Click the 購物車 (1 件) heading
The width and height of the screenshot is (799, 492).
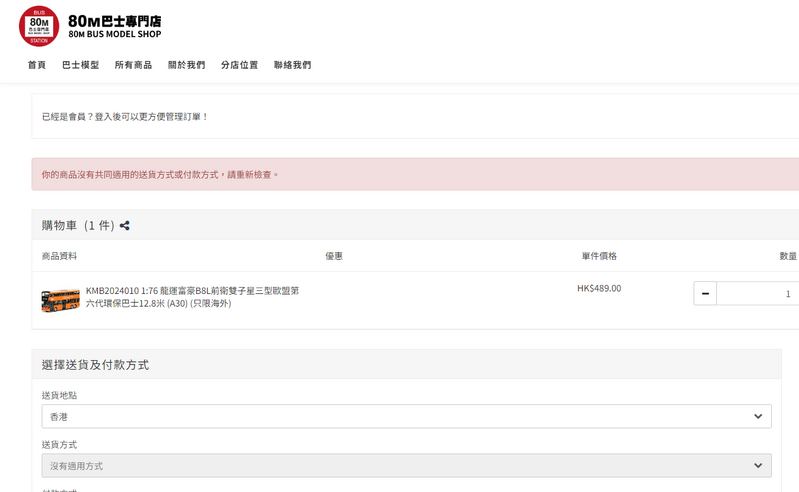pyautogui.click(x=78, y=226)
